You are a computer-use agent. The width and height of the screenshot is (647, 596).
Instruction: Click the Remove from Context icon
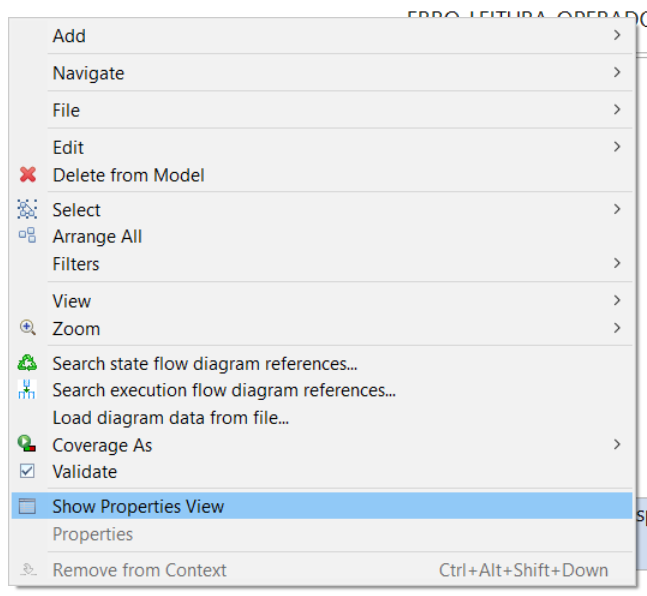tap(28, 571)
